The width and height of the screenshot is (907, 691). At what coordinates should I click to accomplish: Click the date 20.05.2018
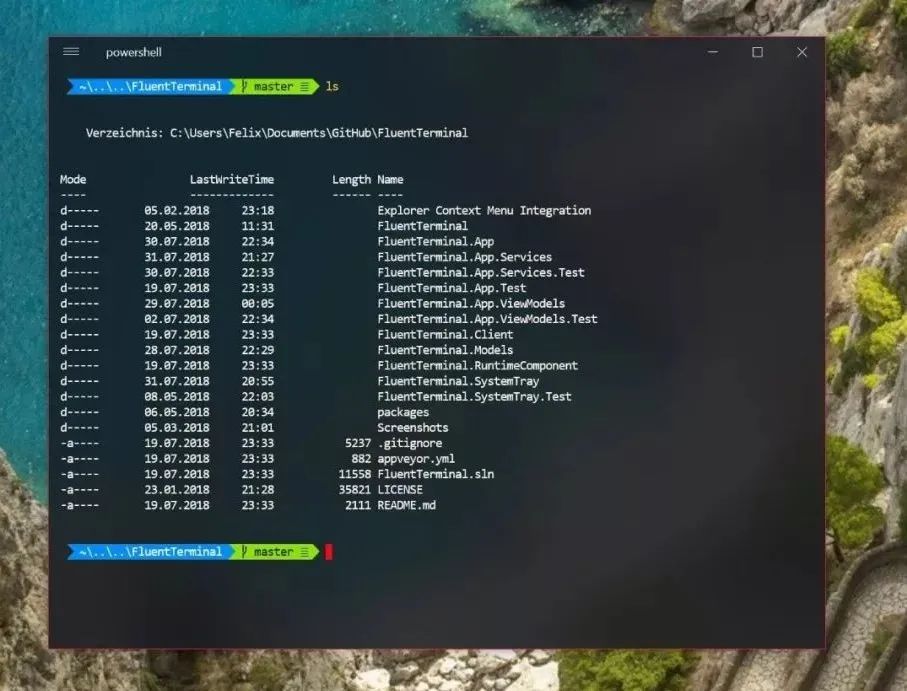coord(177,226)
